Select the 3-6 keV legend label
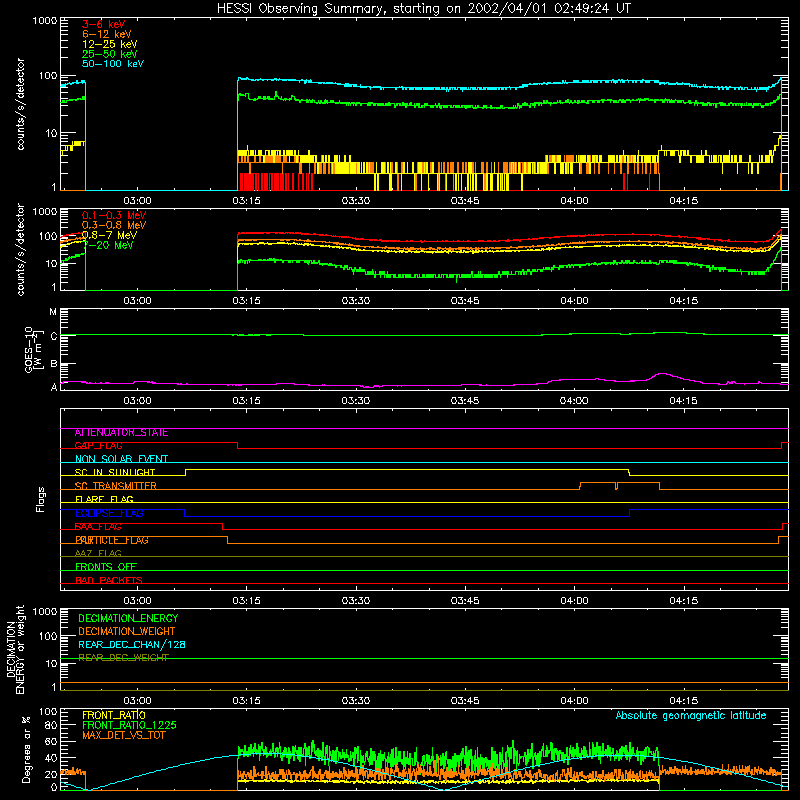800x800 pixels. 104,24
